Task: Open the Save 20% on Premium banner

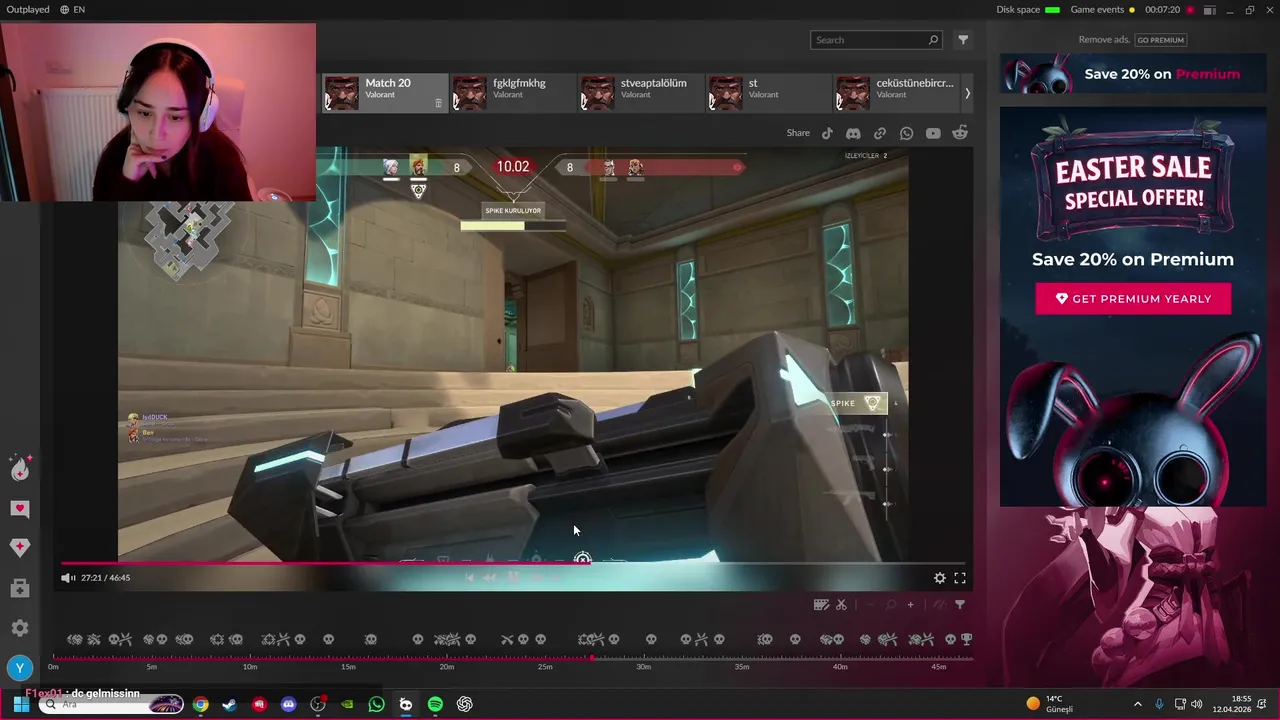Action: point(1133,74)
